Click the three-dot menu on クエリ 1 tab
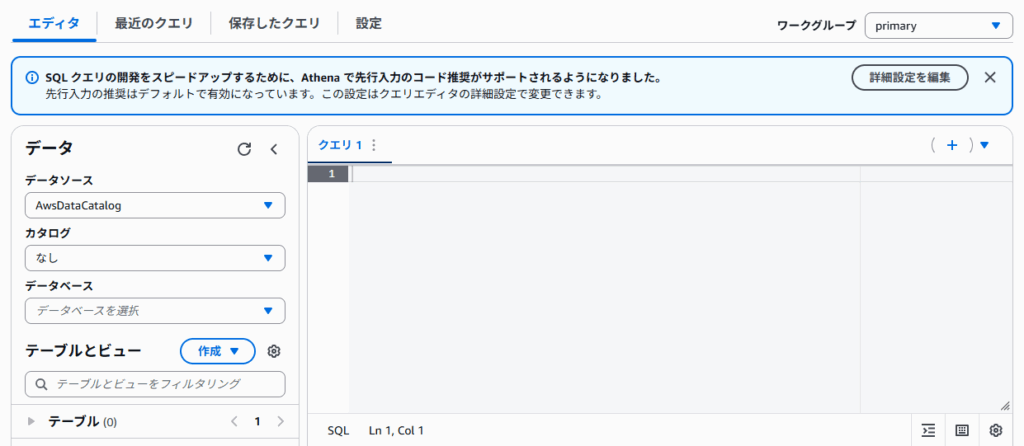The width and height of the screenshot is (1024, 446). [374, 145]
